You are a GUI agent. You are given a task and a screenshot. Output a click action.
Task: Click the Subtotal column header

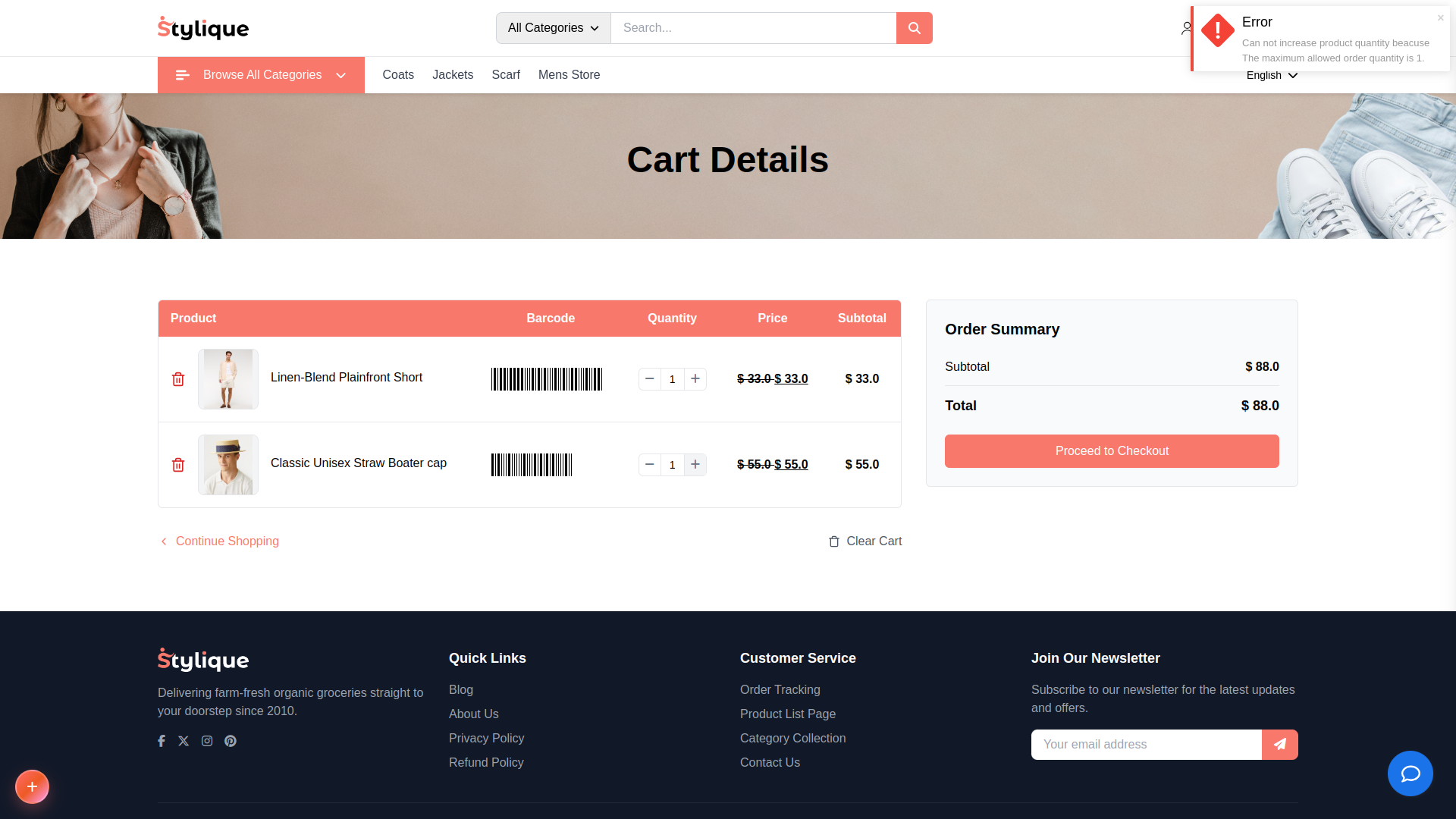862,318
